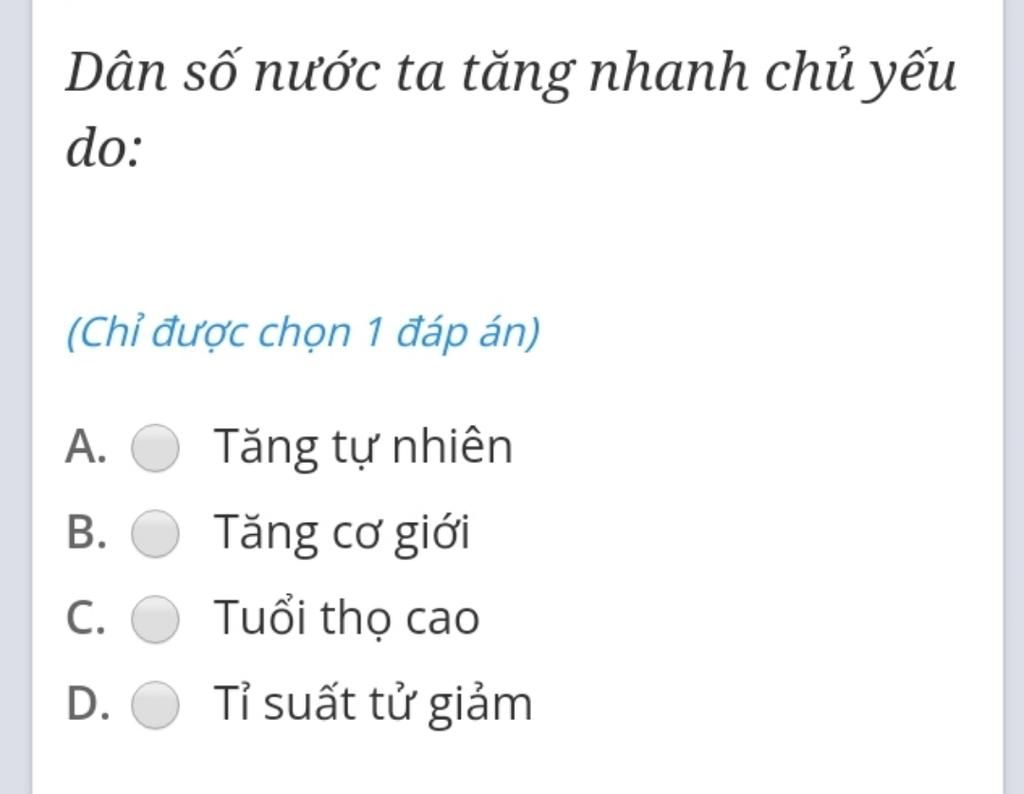Pick the radio button for answer D

click(156, 705)
